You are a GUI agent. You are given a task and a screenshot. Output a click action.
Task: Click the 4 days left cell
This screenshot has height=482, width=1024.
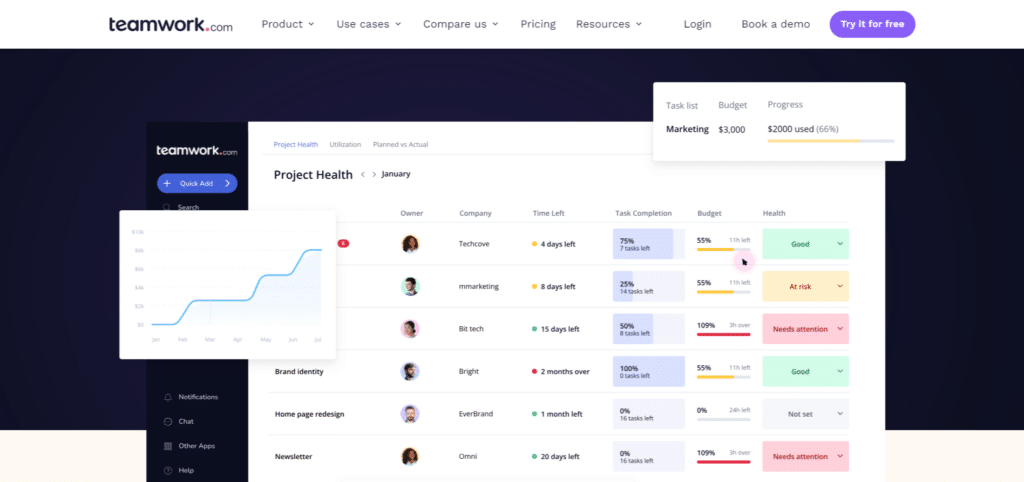pos(554,244)
